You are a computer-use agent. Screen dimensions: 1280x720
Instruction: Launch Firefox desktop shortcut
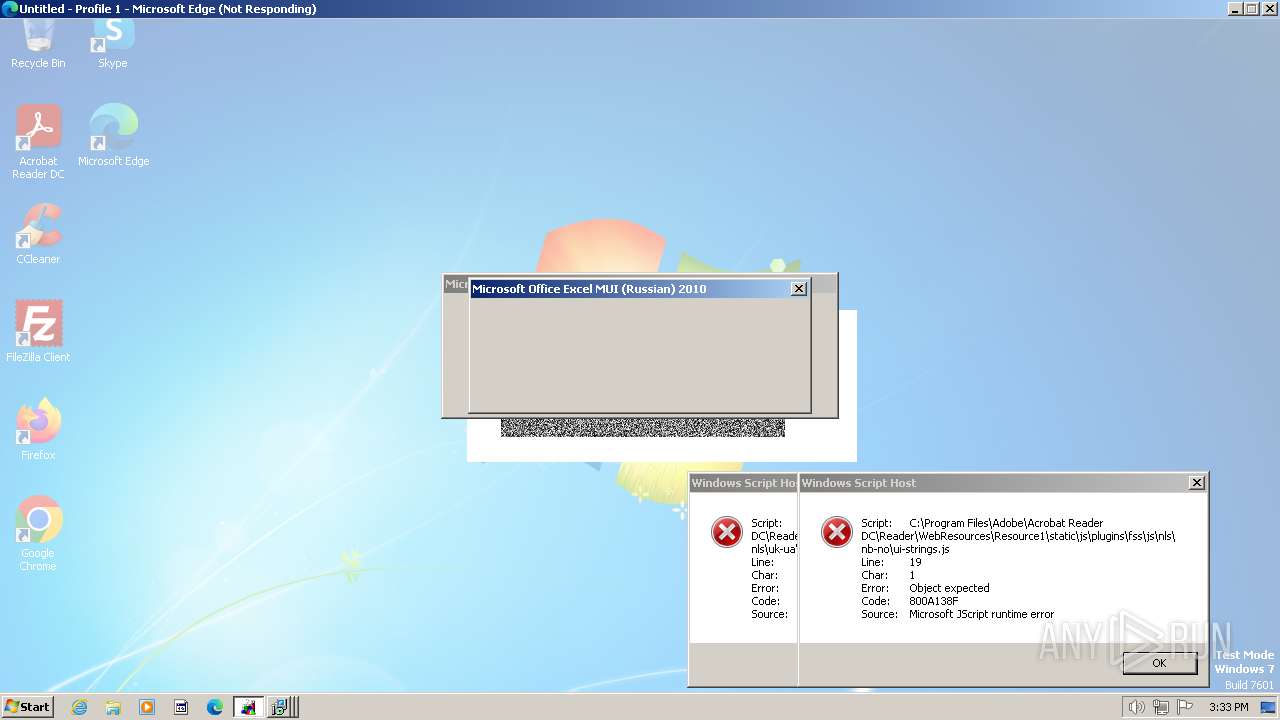tap(38, 429)
